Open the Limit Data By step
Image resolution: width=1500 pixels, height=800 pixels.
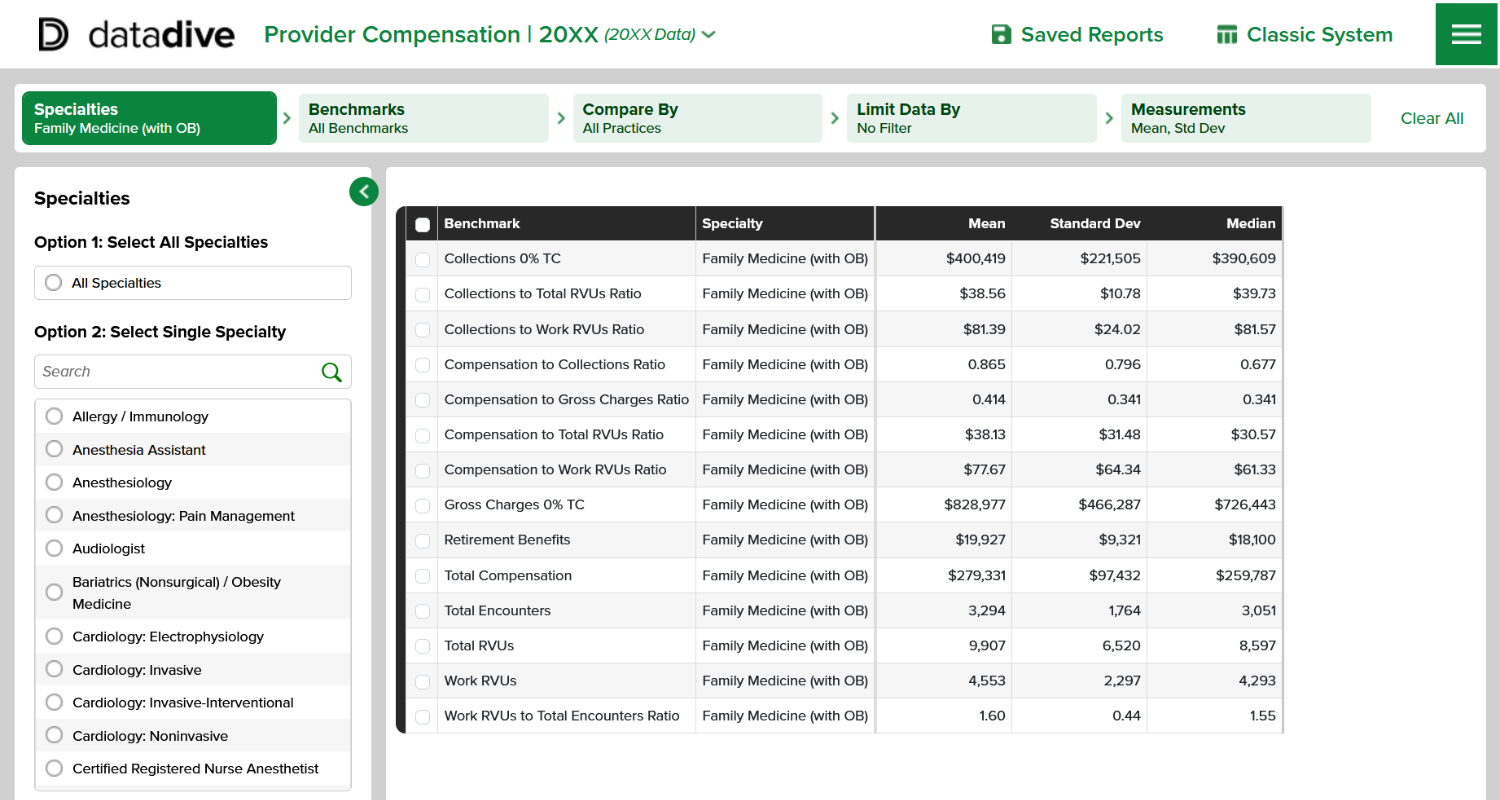[971, 118]
